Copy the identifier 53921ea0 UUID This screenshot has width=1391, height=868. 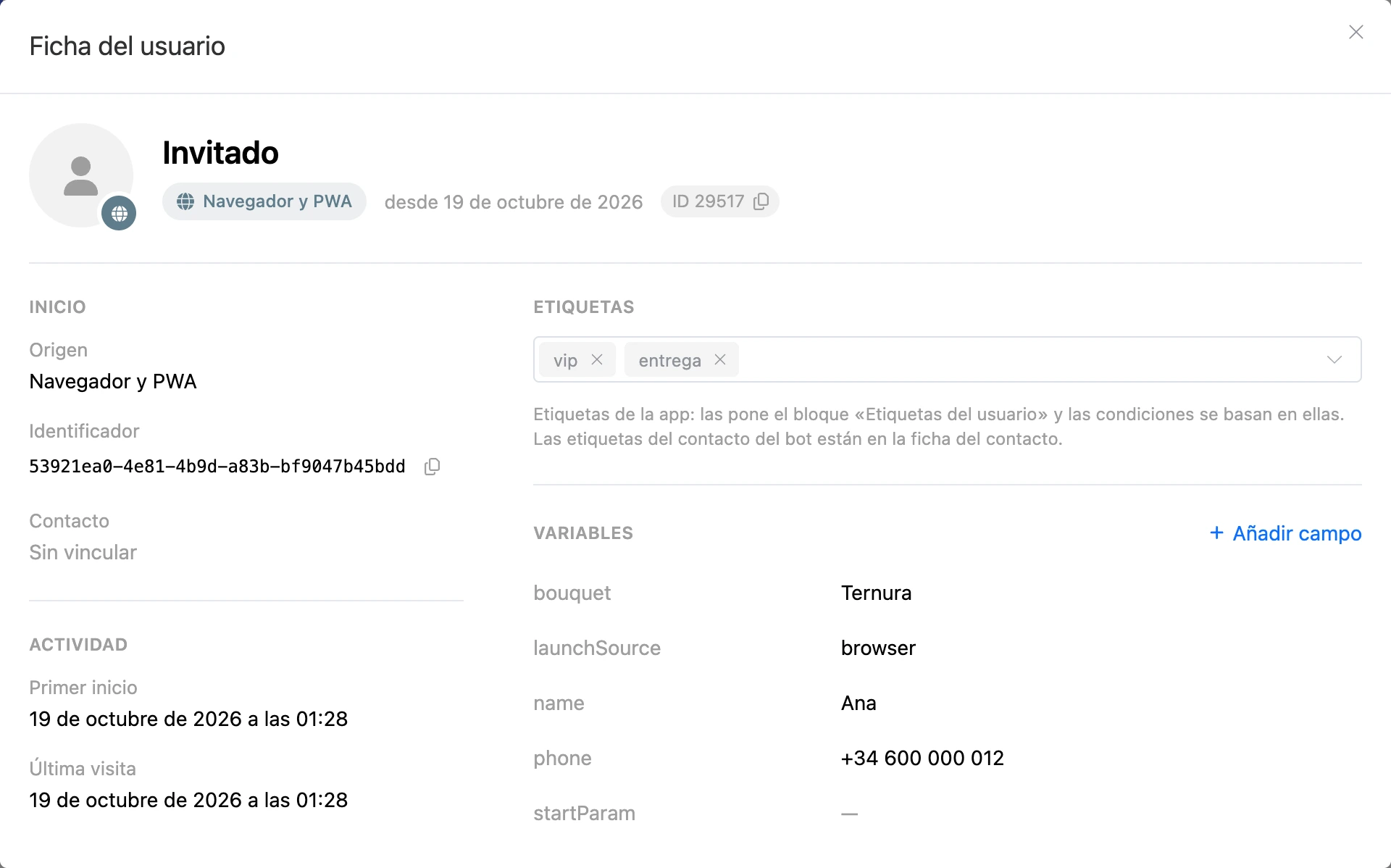tap(432, 466)
